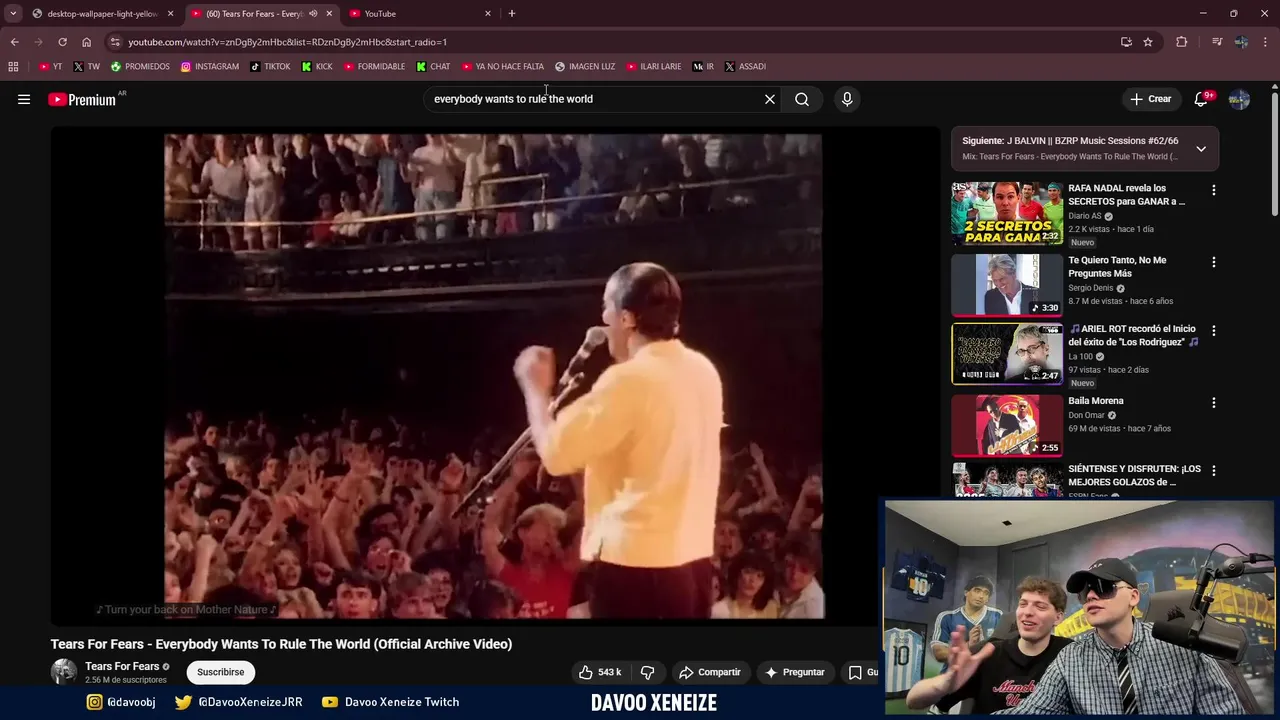Open Rafa Nadal secretos video thumbnail
Viewport: 1280px width, 720px height.
tap(1007, 213)
